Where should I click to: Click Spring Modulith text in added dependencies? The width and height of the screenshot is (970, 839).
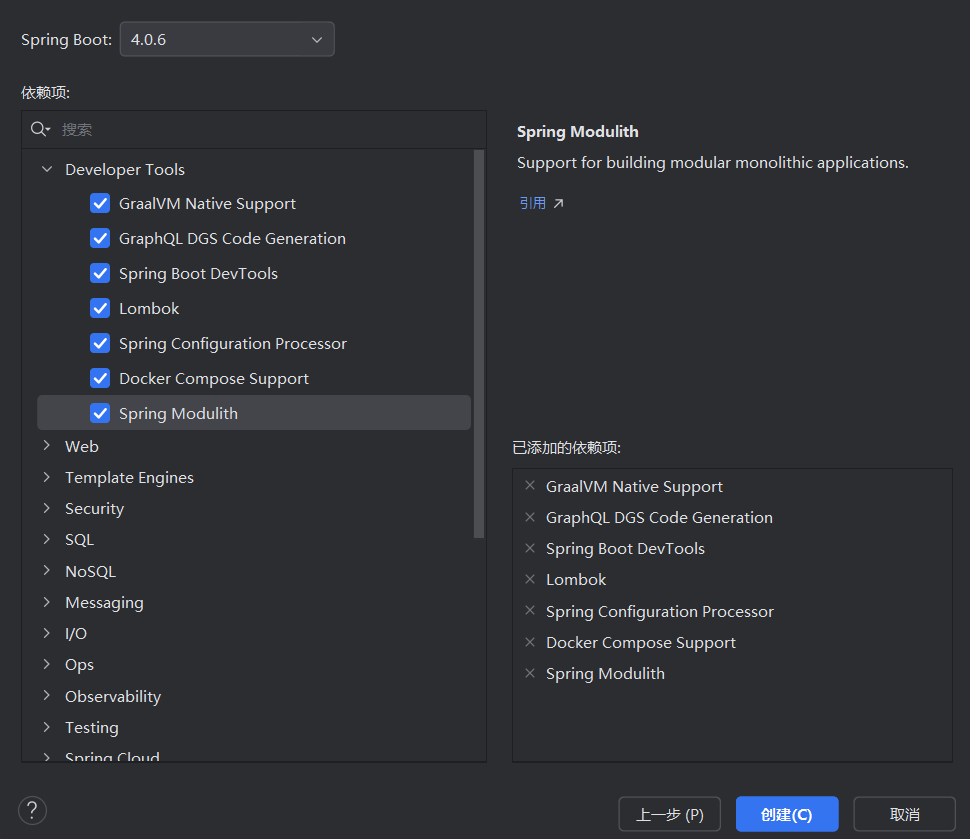tap(605, 673)
